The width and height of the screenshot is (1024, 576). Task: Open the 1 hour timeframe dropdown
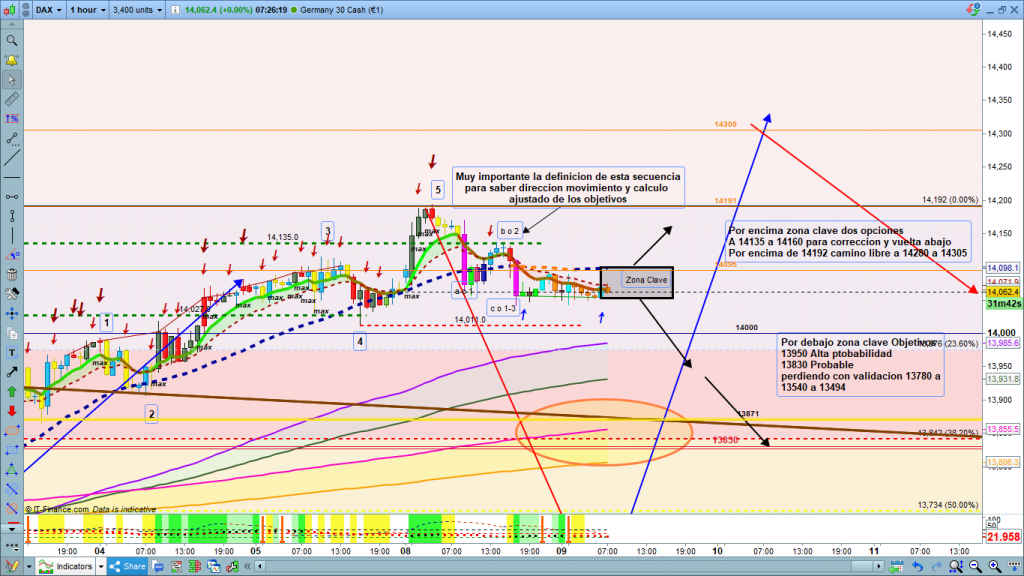click(x=87, y=9)
